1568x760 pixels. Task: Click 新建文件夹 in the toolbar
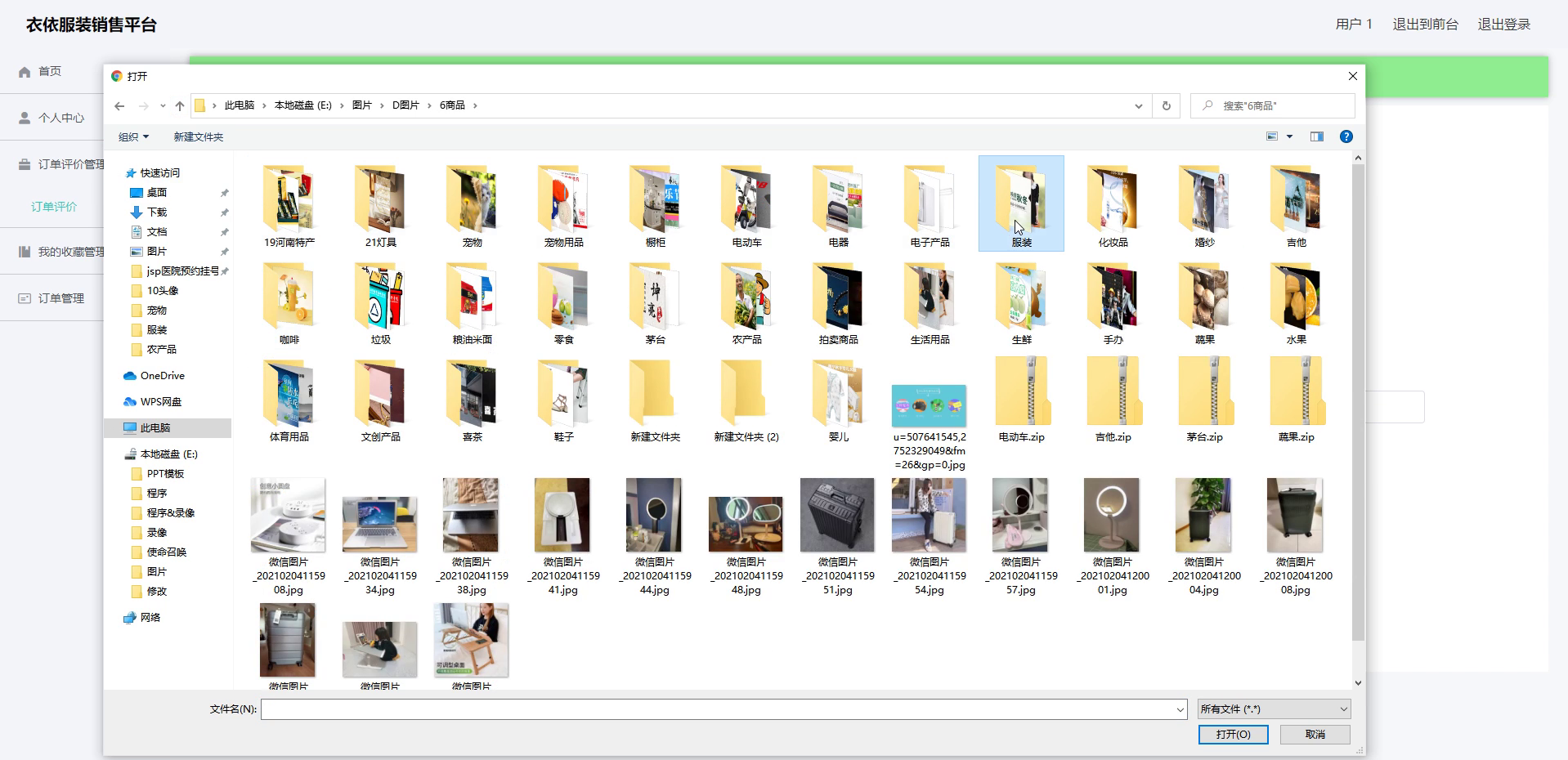(199, 136)
